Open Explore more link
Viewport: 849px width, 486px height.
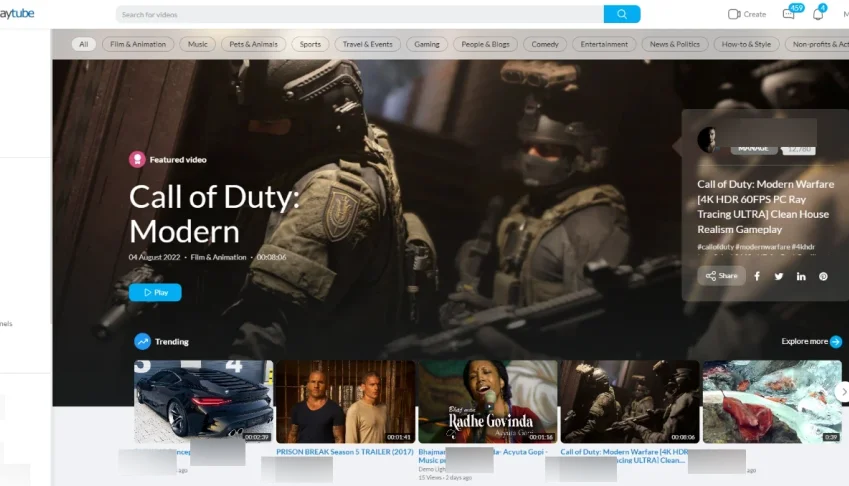pos(805,341)
